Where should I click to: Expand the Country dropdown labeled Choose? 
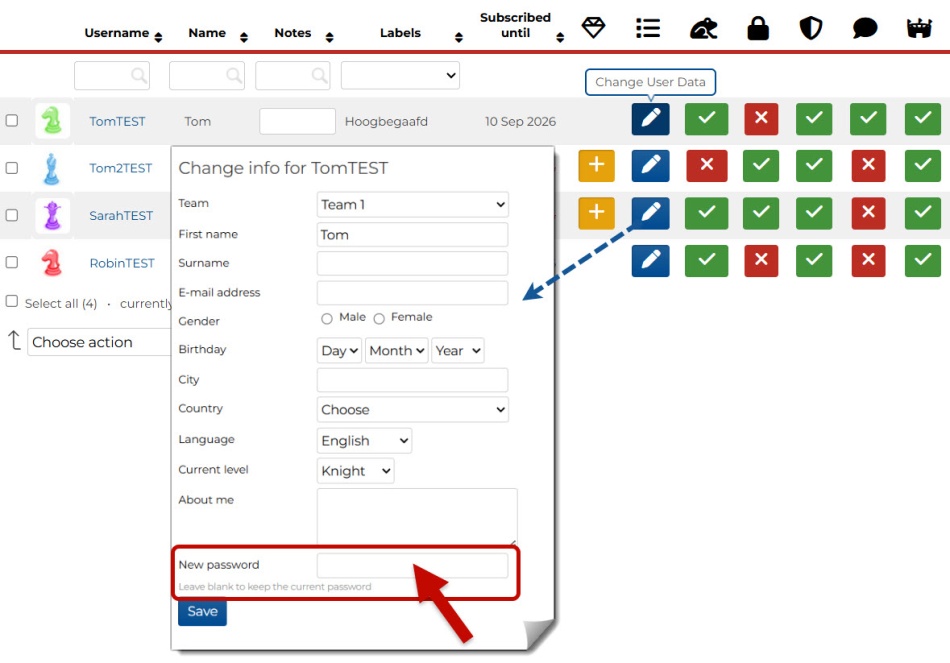pyautogui.click(x=412, y=410)
